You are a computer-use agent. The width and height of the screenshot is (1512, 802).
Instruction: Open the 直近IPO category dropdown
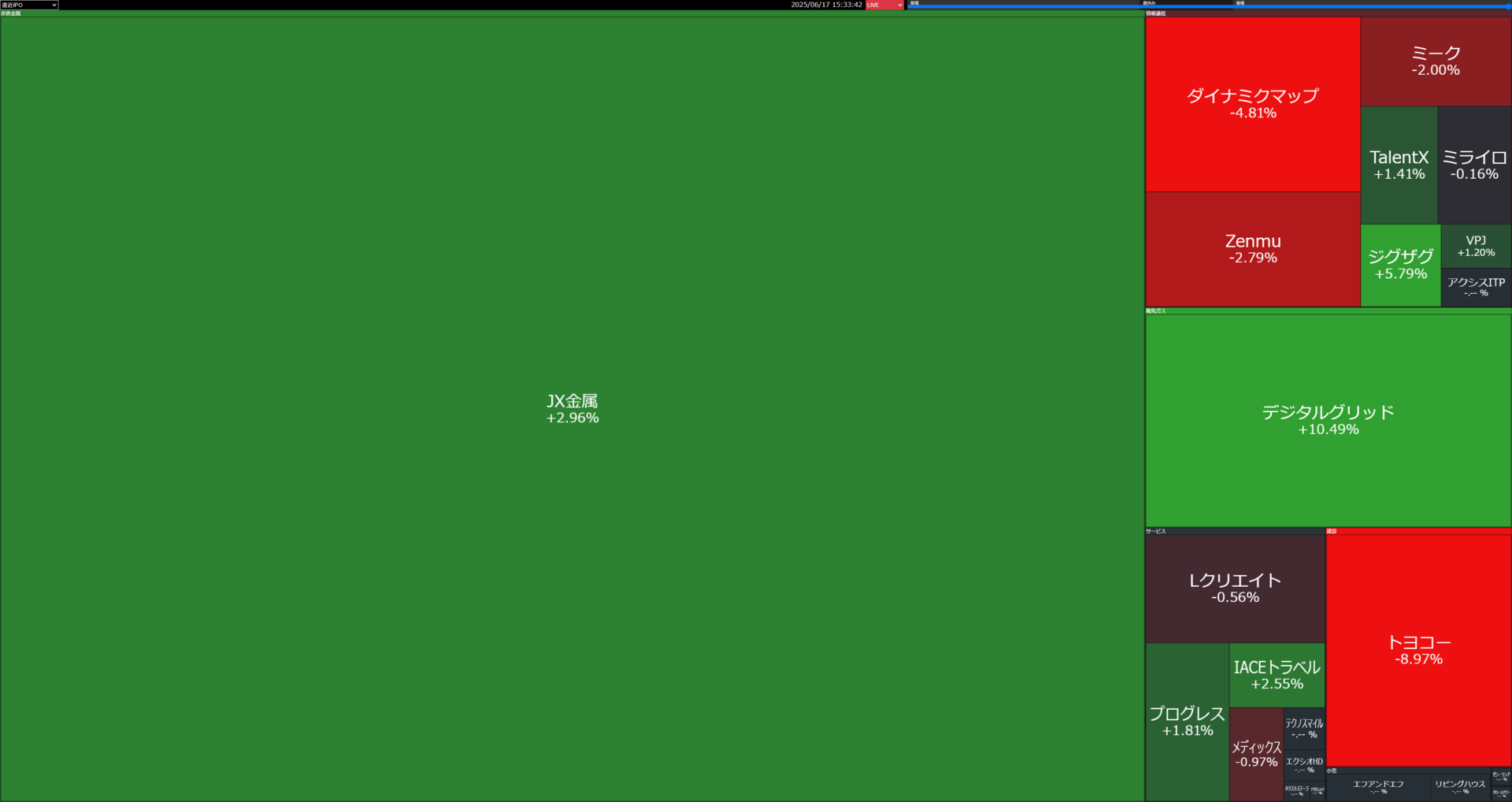29,5
